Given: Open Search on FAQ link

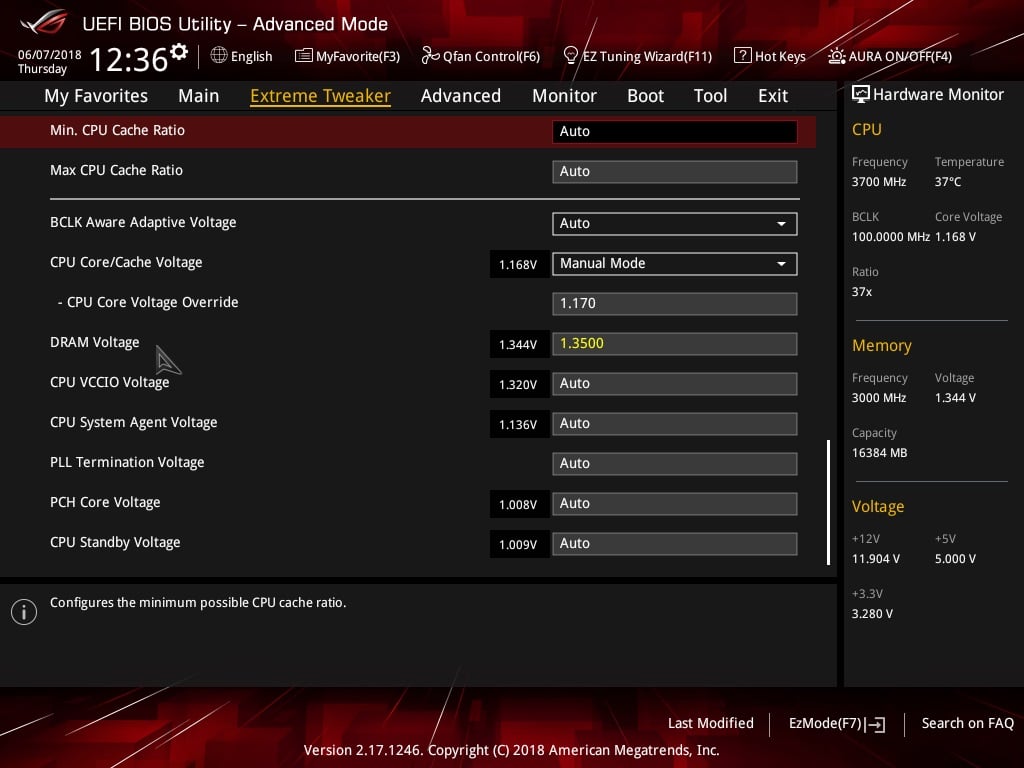Looking at the screenshot, I should coord(967,723).
